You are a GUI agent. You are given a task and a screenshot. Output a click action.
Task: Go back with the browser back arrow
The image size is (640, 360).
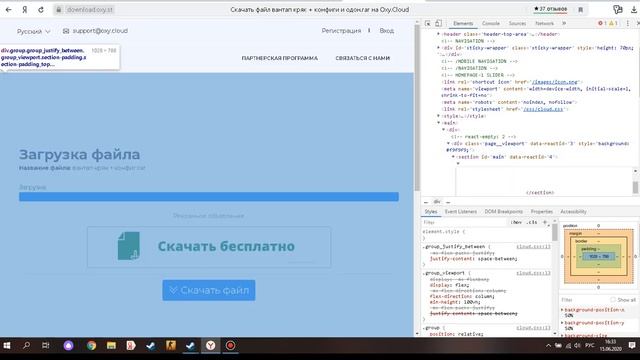click(9, 10)
